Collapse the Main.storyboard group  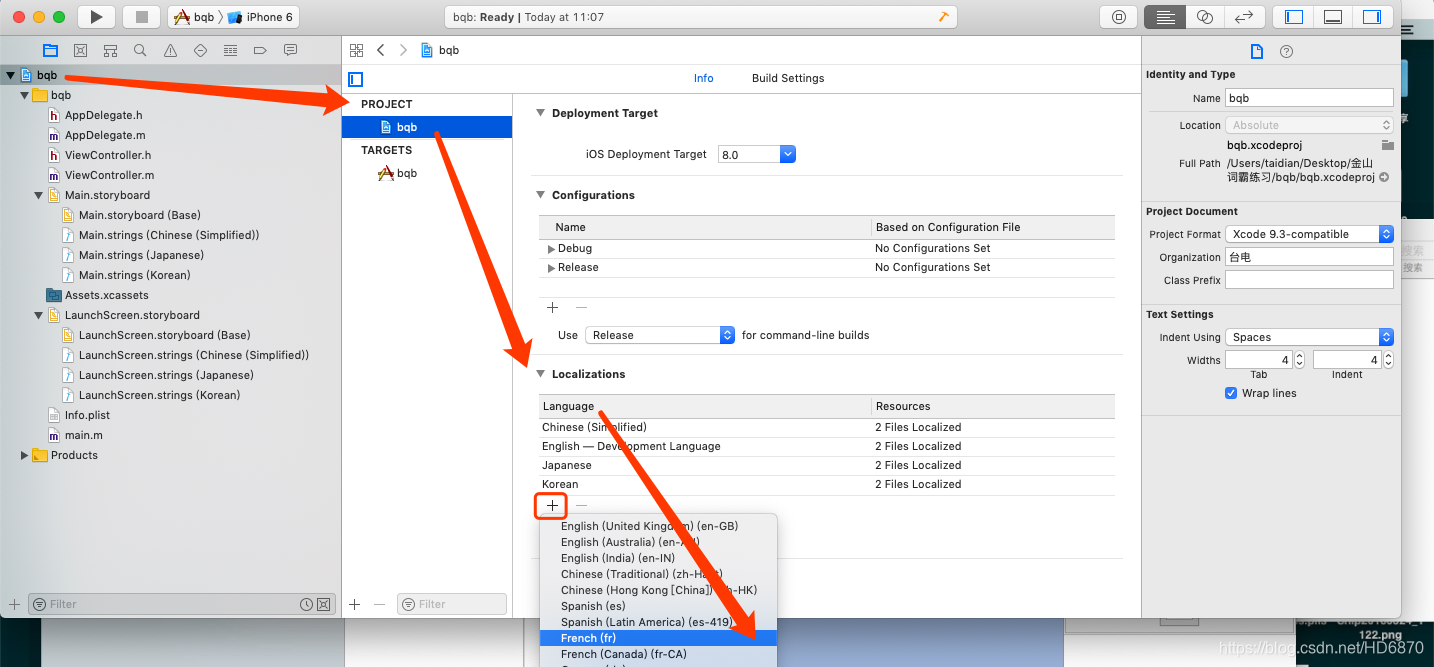pyautogui.click(x=39, y=195)
